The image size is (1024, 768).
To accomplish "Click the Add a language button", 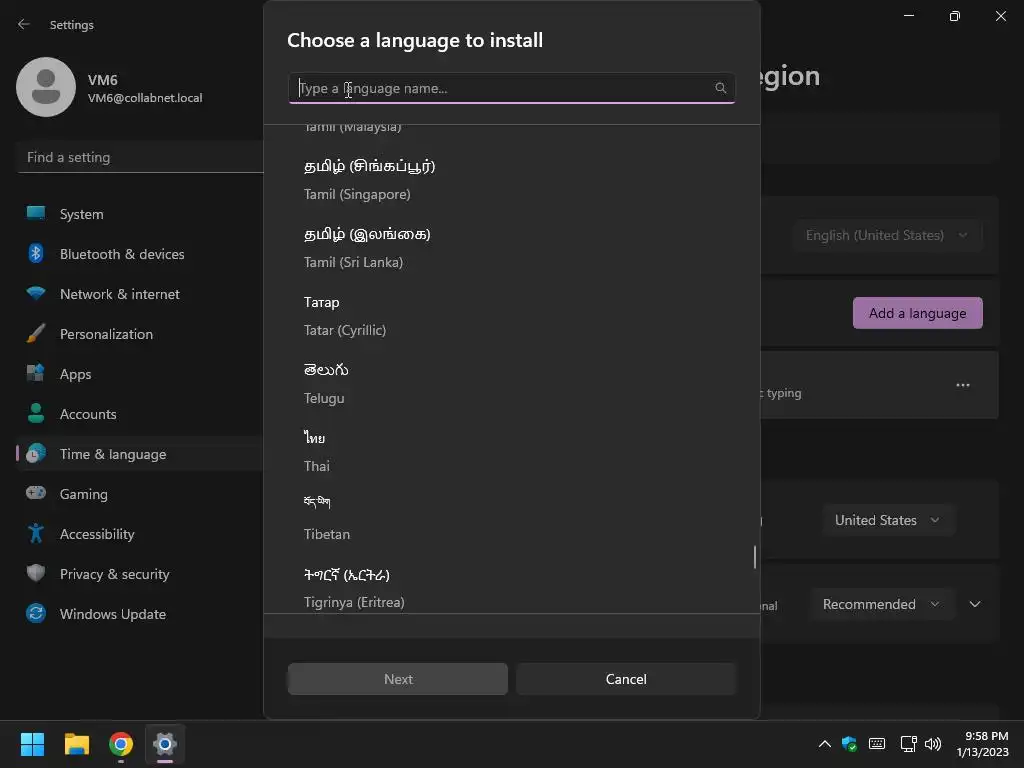I will (x=918, y=313).
